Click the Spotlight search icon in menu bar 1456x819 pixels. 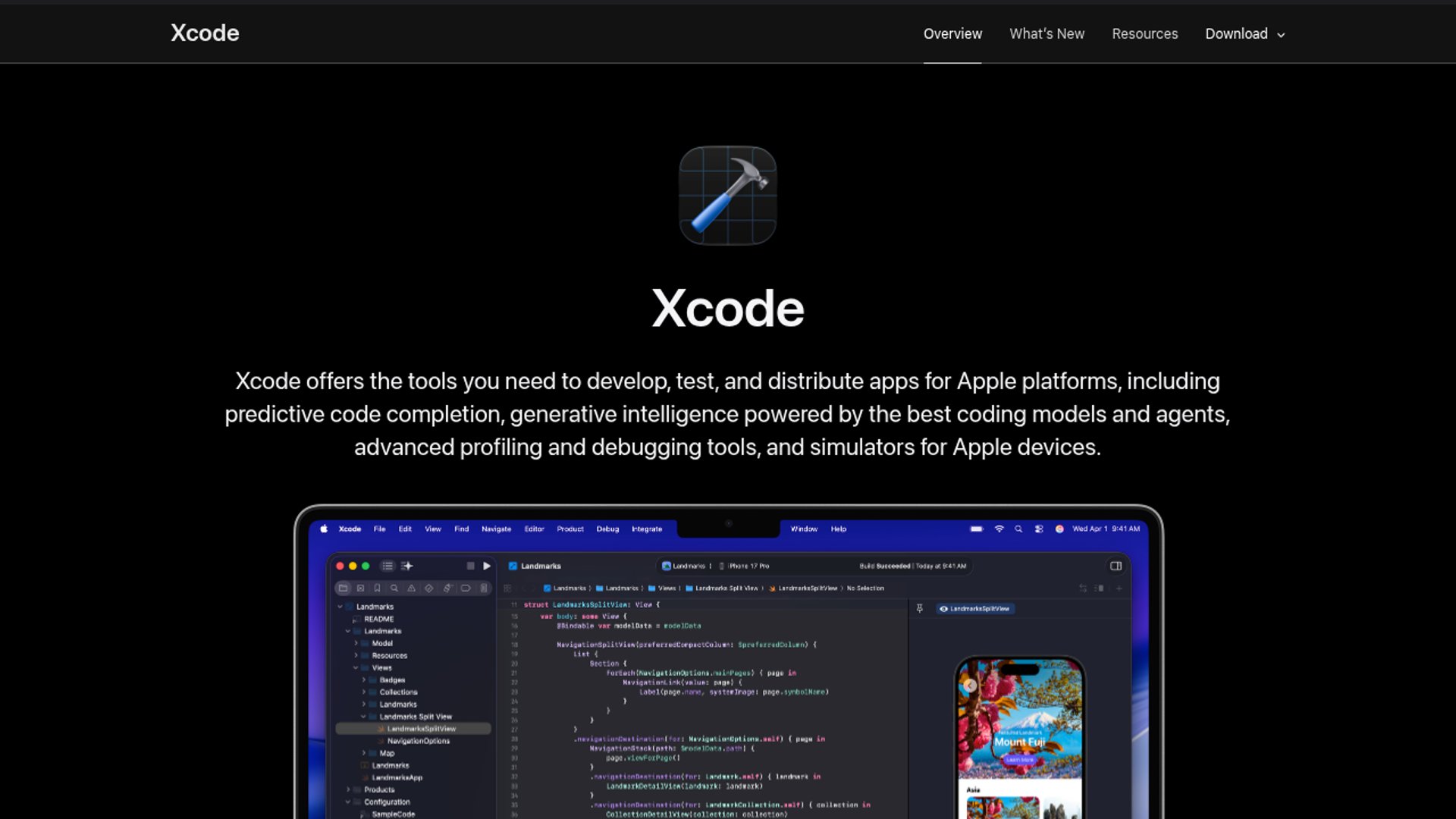click(1018, 529)
